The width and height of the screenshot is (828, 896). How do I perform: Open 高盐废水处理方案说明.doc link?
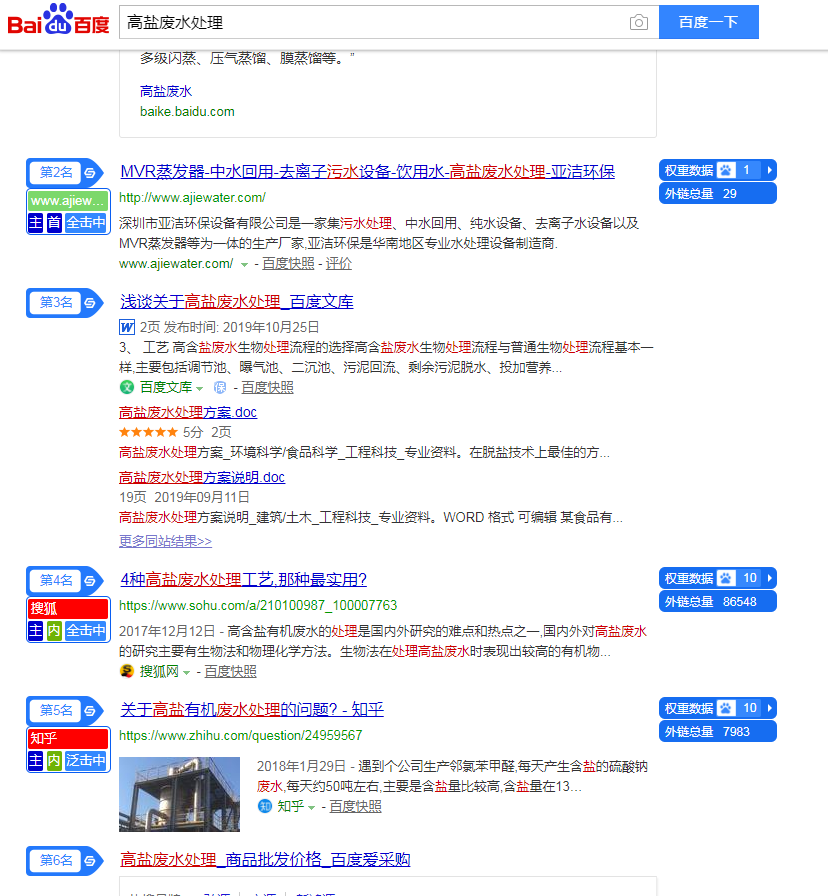tap(202, 477)
